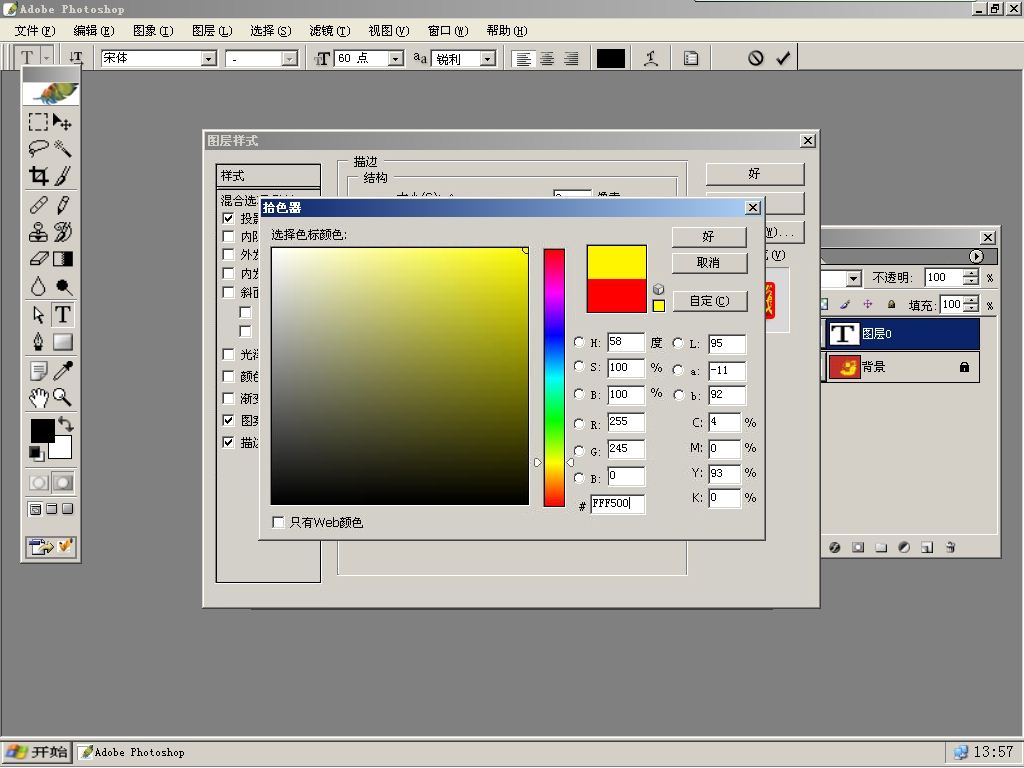Select the Zoom magnifier tool
This screenshot has height=768, width=1024.
(x=63, y=397)
